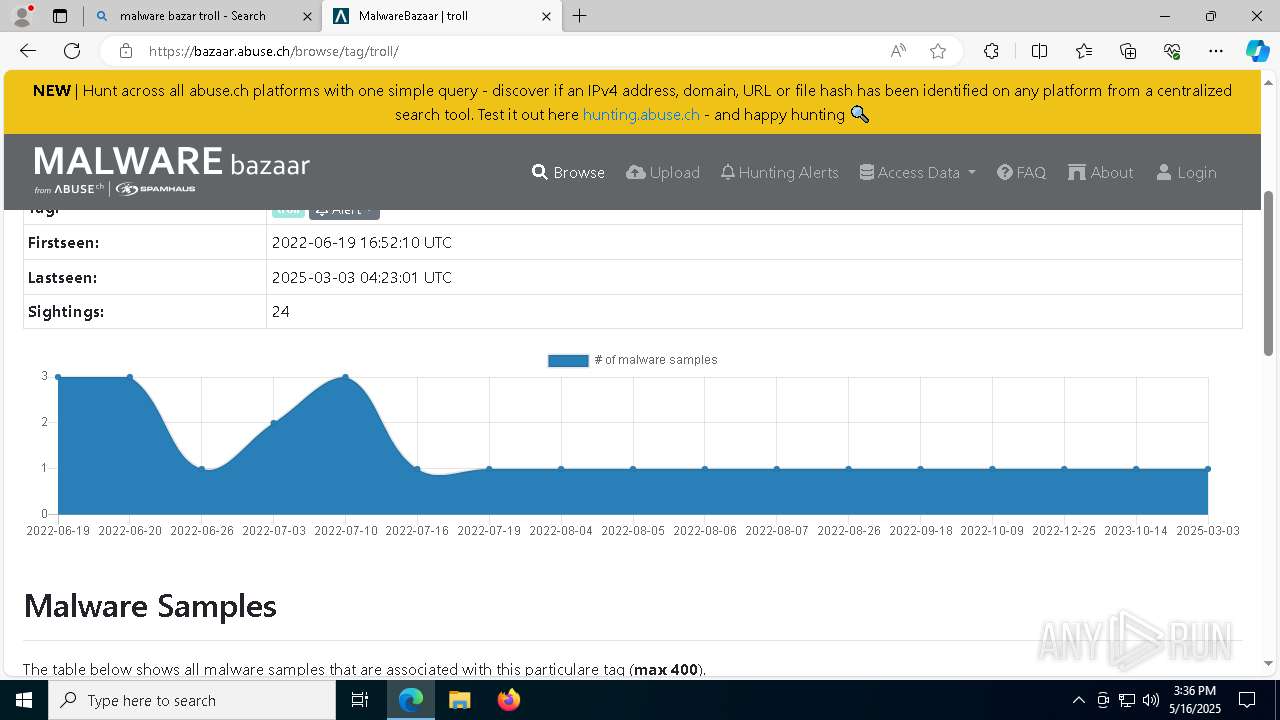This screenshot has width=1280, height=720.
Task: Select chart data point at 2025-03-03
Action: click(1208, 468)
